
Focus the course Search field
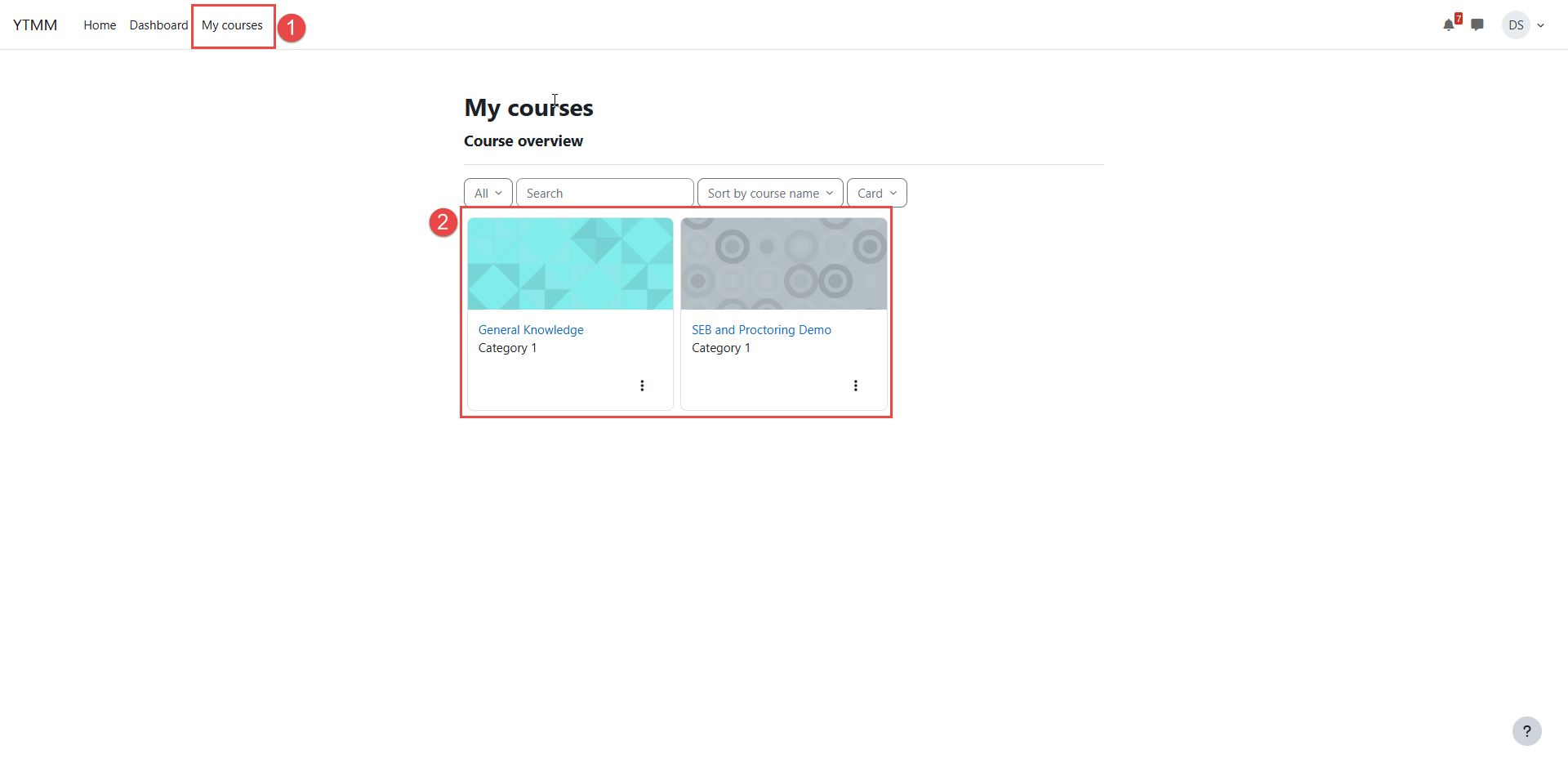point(605,193)
